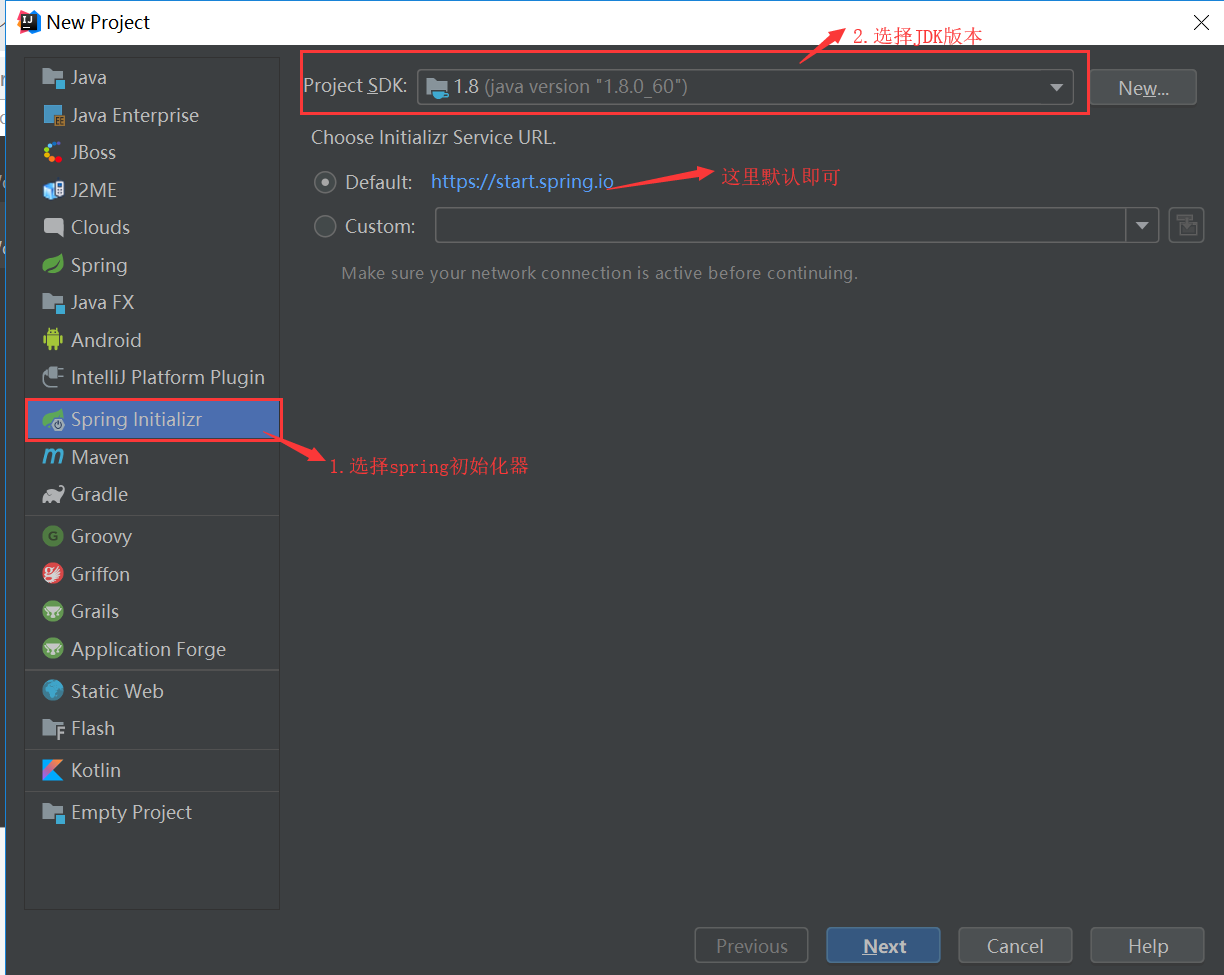Click the Previous button
The image size is (1224, 975).
(x=752, y=946)
